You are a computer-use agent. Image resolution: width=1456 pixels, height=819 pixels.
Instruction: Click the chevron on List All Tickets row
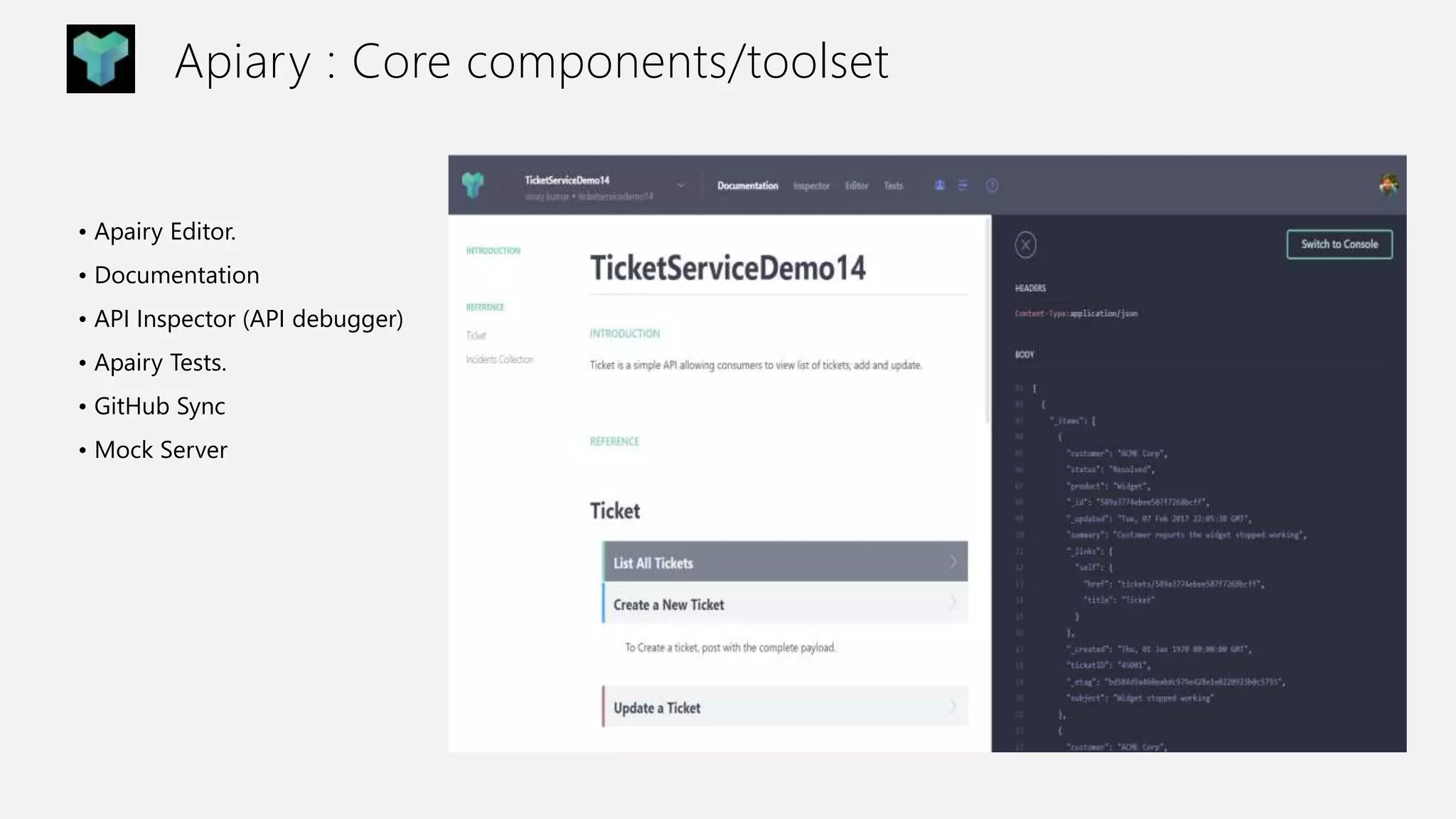tap(953, 562)
